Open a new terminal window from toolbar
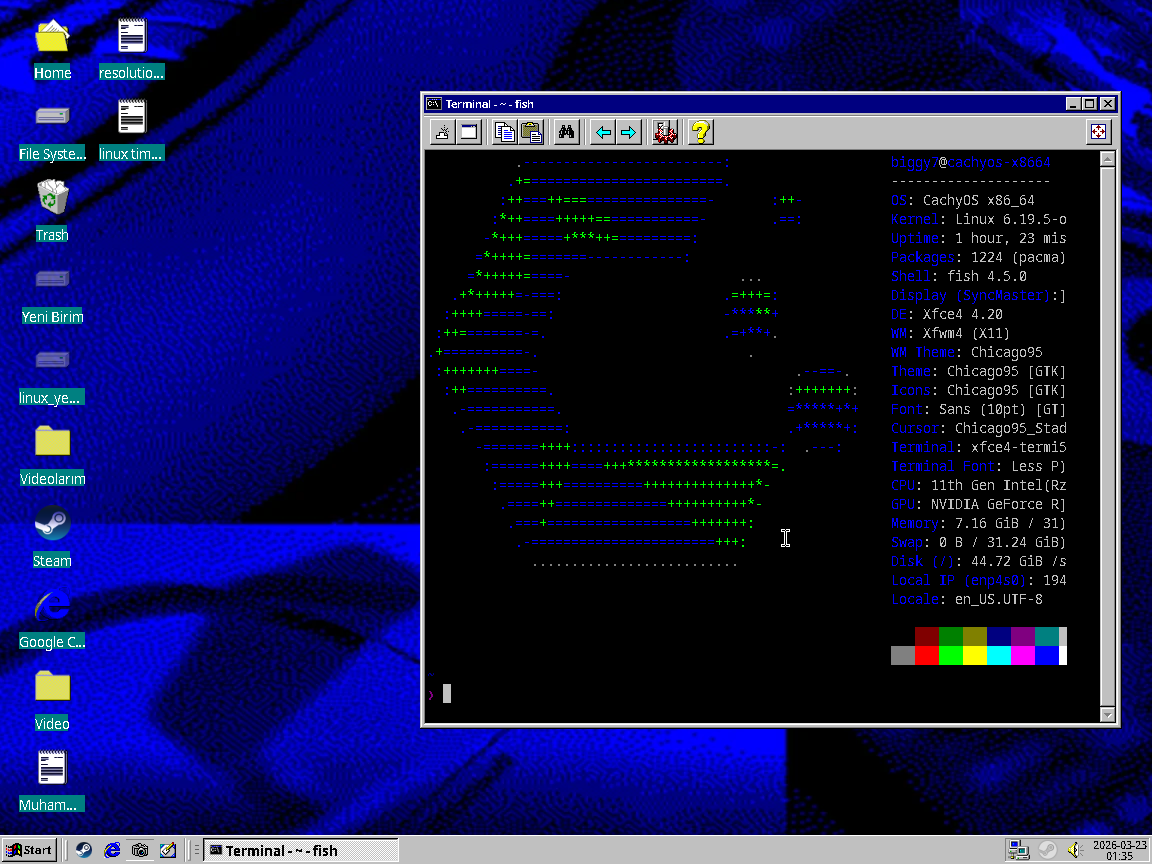This screenshot has width=1152, height=864. click(469, 132)
